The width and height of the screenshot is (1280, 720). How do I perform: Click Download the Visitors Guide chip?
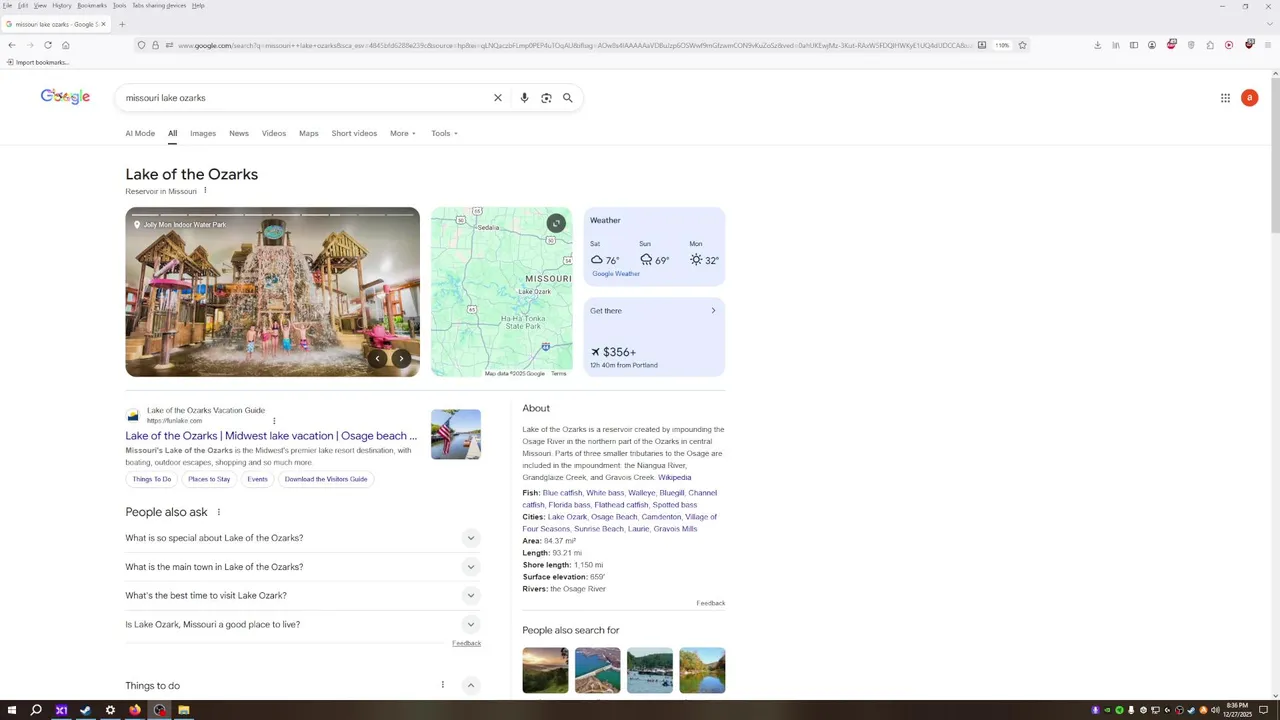point(326,479)
